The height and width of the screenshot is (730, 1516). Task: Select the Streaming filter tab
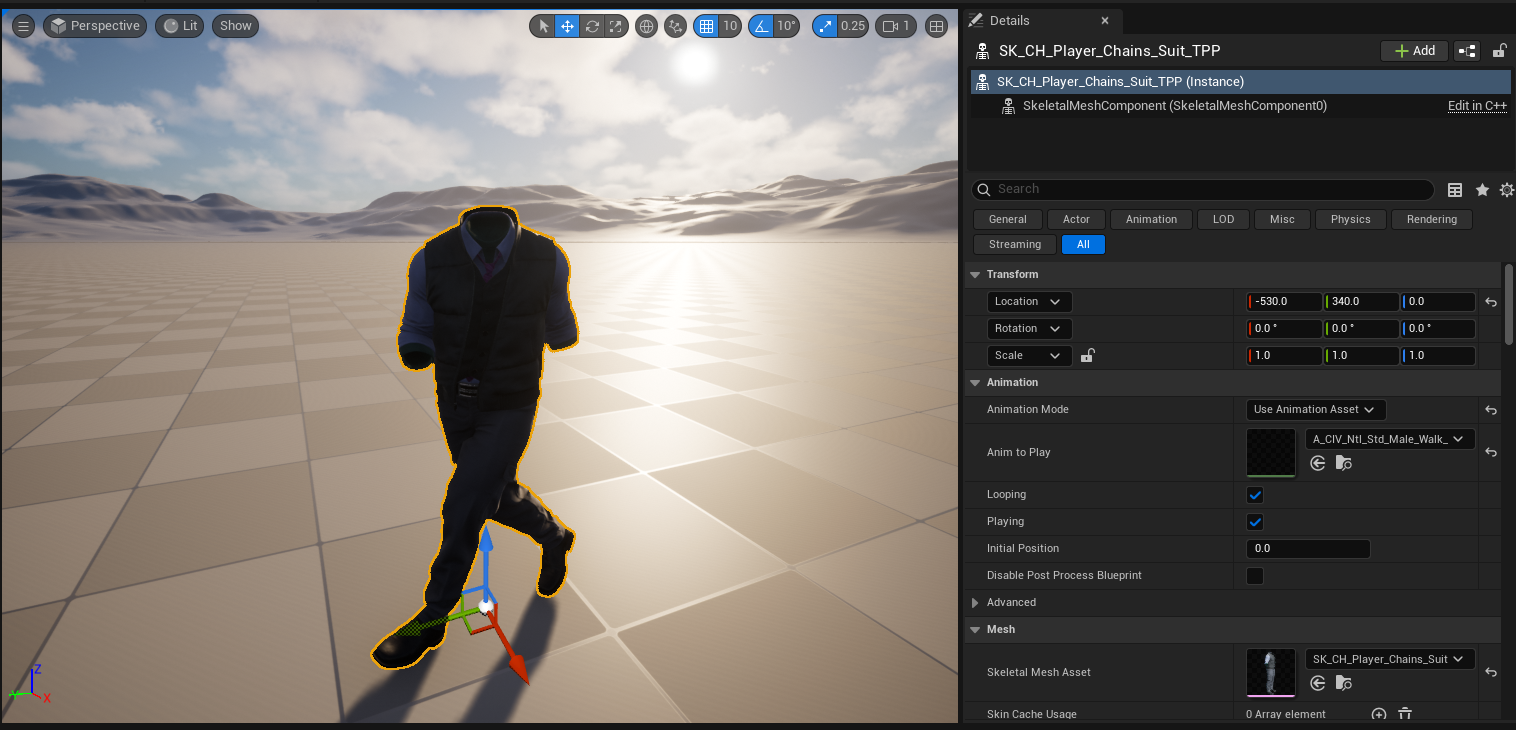[1015, 244]
